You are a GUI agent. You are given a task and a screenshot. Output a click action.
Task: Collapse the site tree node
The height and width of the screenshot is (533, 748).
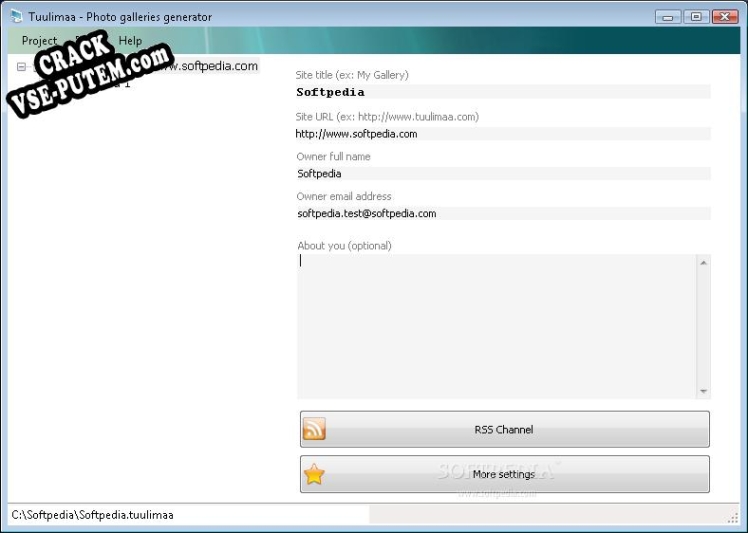pos(21,67)
